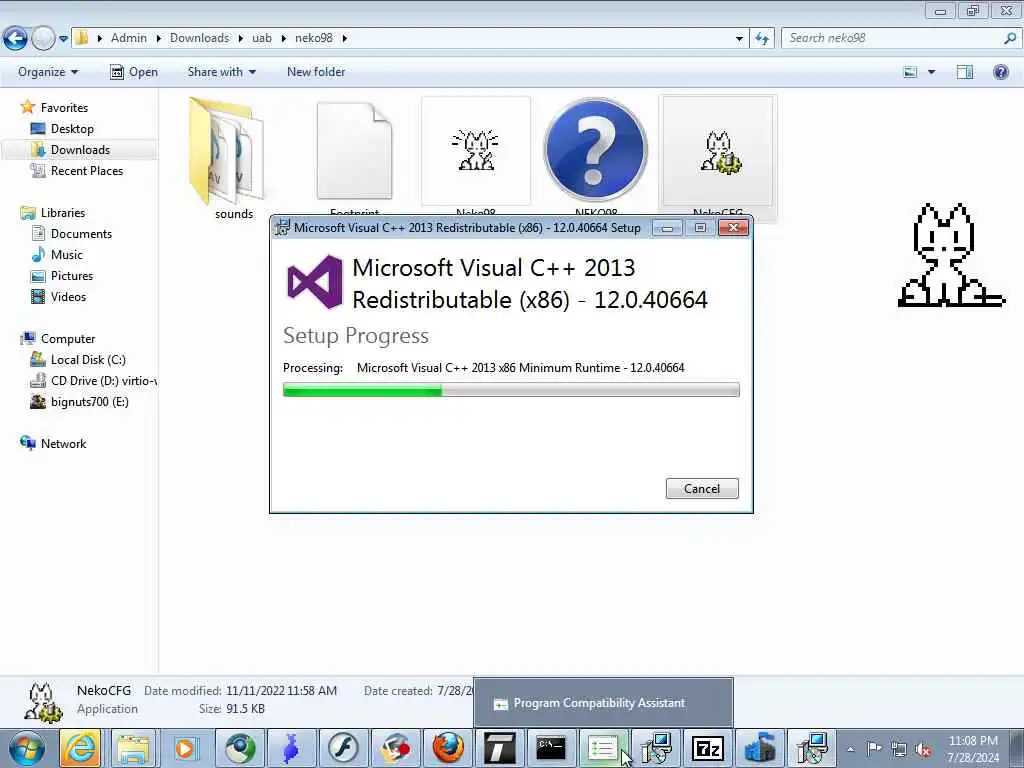The height and width of the screenshot is (768, 1024).
Task: Click the setup progress bar
Action: click(511, 390)
